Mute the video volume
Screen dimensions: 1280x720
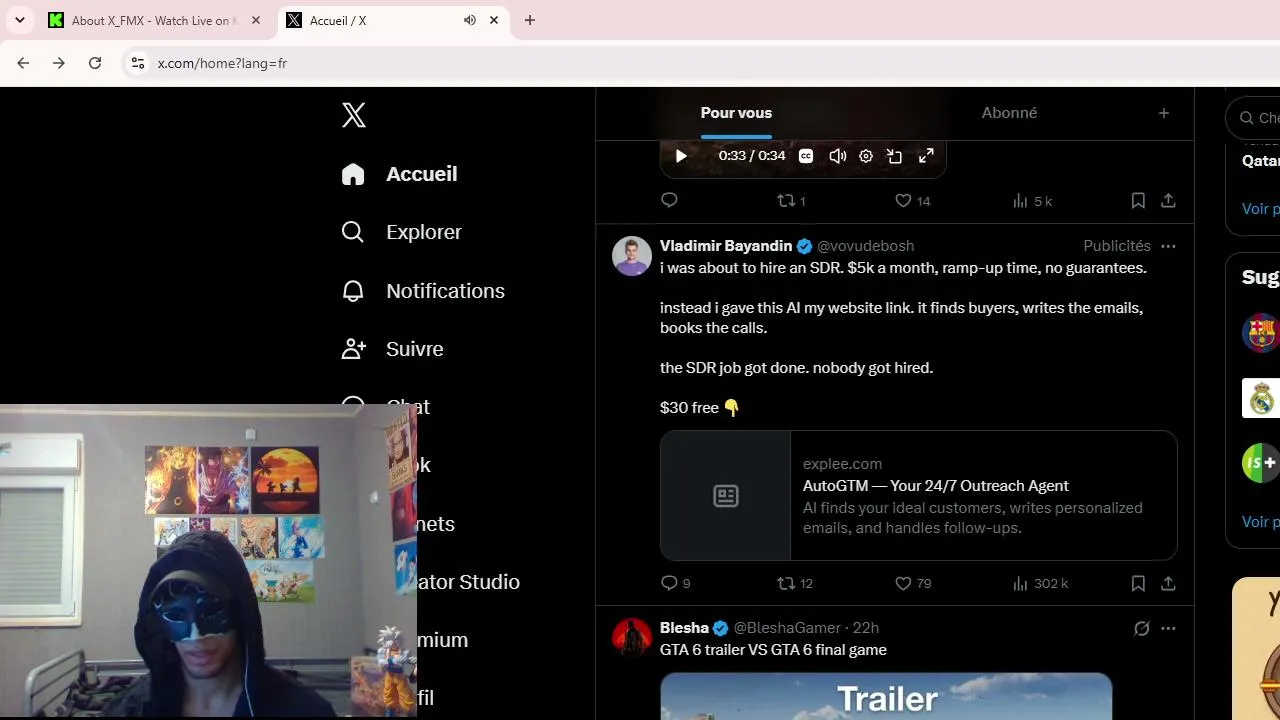[x=837, y=156]
